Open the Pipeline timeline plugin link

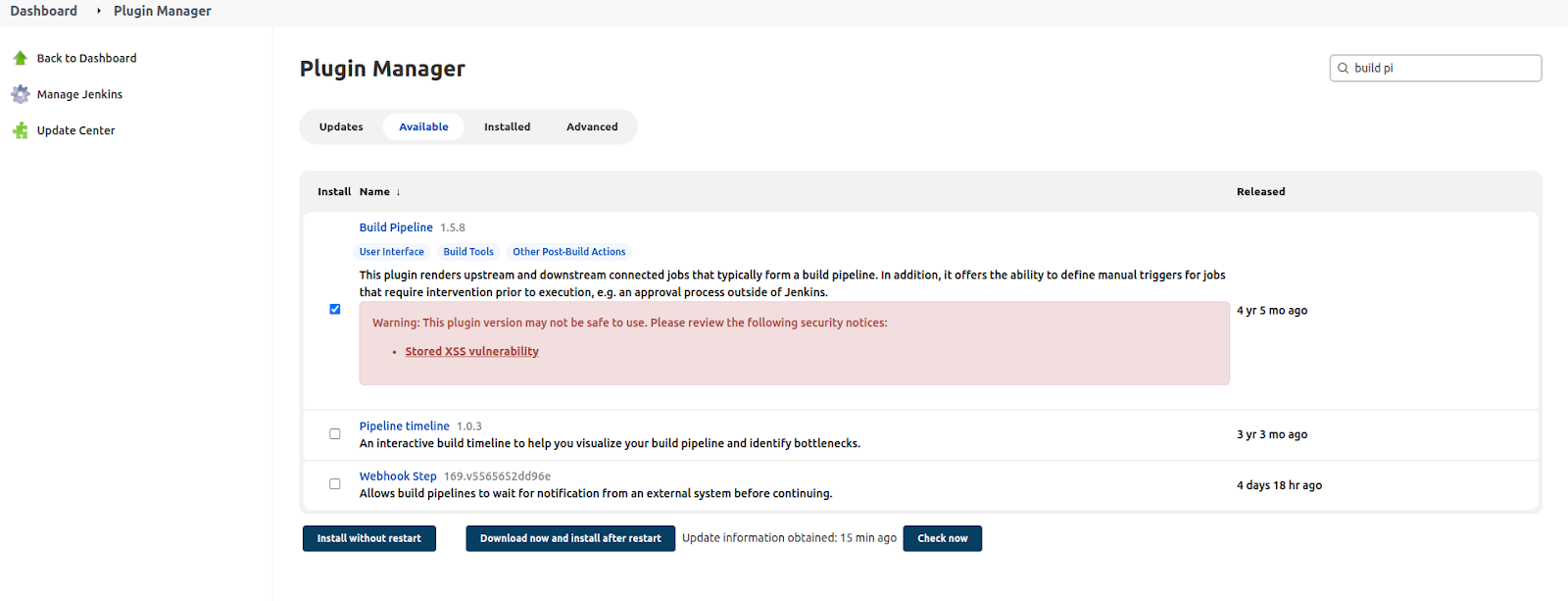405,426
